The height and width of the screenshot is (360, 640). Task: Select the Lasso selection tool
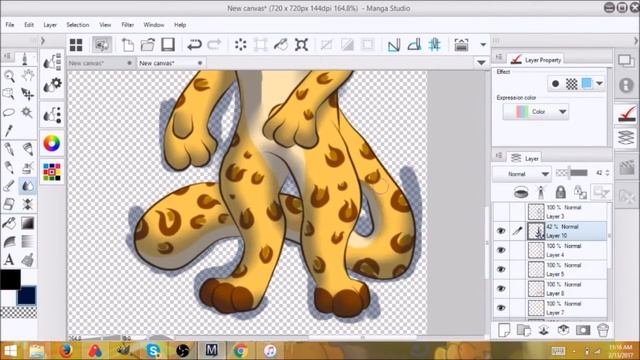9,112
